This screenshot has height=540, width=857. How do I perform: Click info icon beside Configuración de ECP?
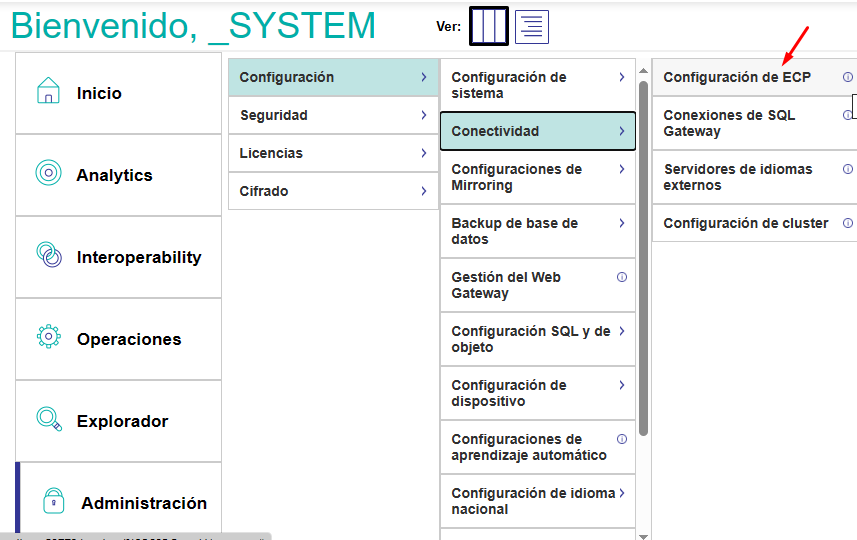click(x=847, y=77)
